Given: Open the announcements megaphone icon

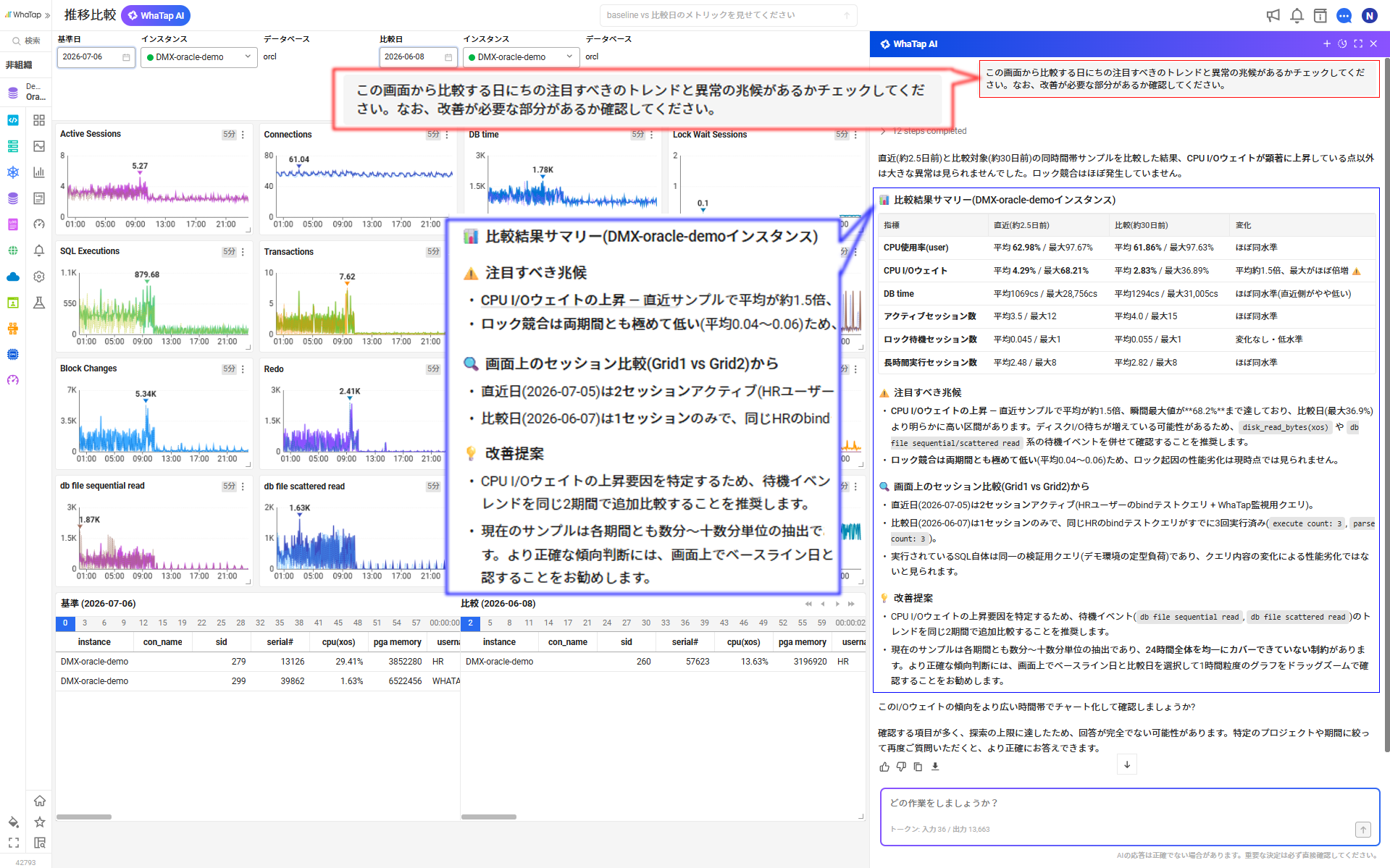Looking at the screenshot, I should (1273, 15).
